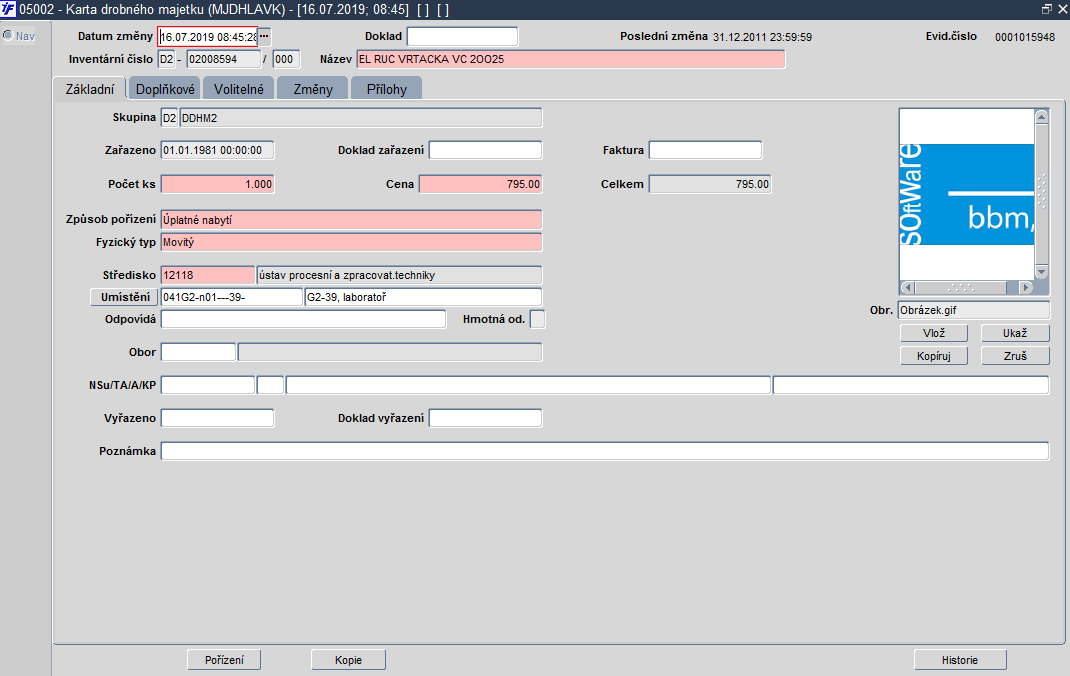Click the Cena field 795.00
The width and height of the screenshot is (1070, 676).
(480, 184)
